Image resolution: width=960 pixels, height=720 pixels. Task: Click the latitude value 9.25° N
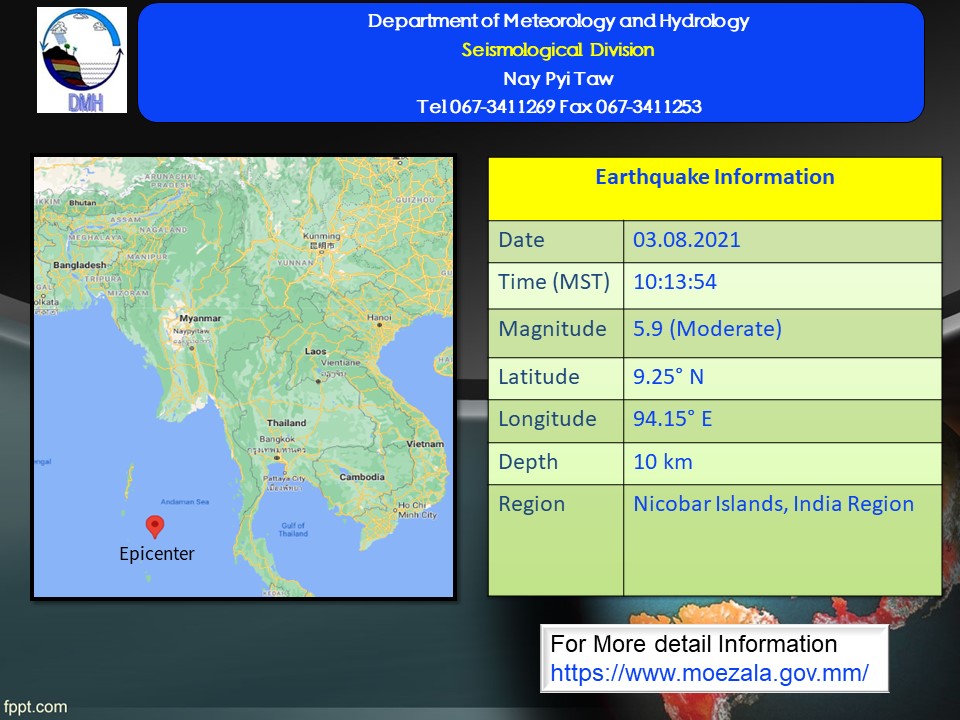coord(668,377)
